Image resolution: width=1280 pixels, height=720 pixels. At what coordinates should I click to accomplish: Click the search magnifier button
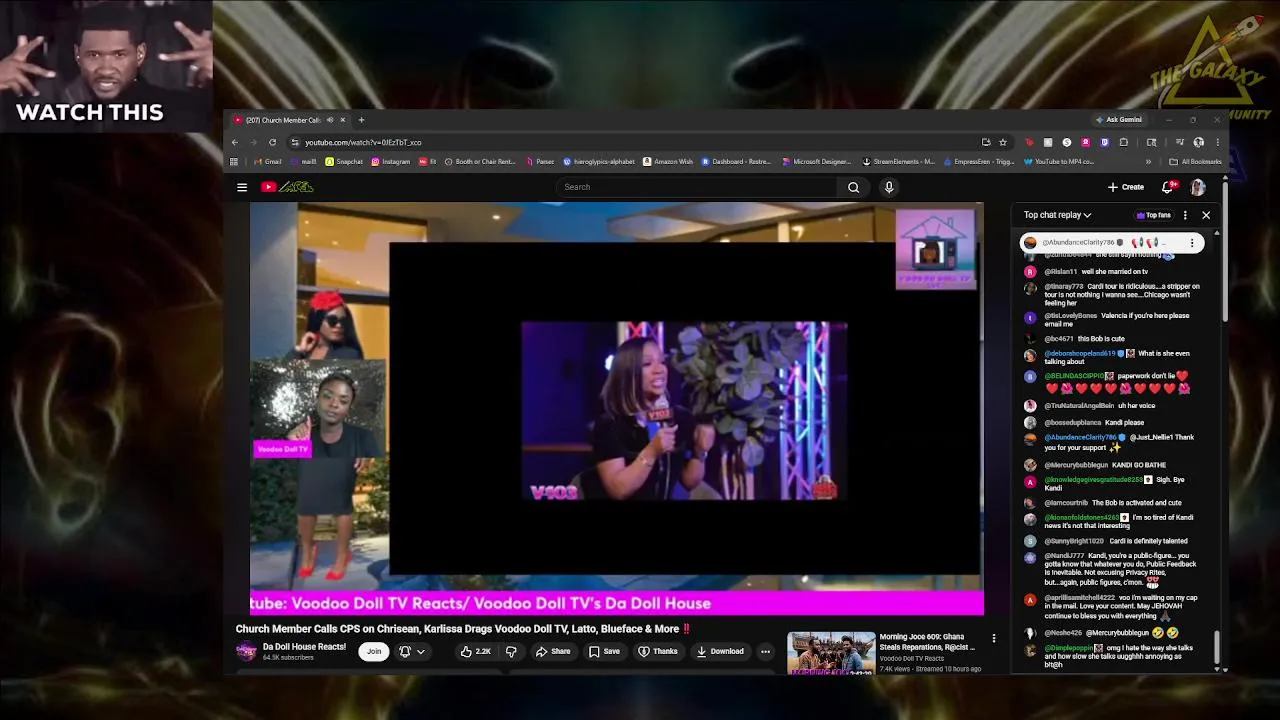(853, 187)
